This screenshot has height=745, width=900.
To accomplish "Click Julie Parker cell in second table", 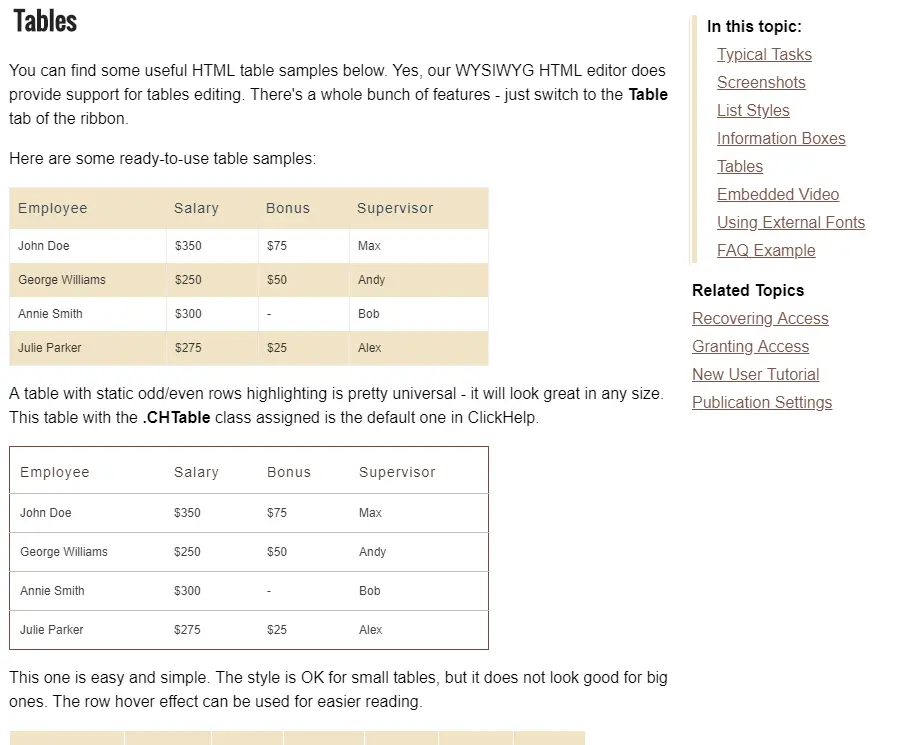I will 52,630.
